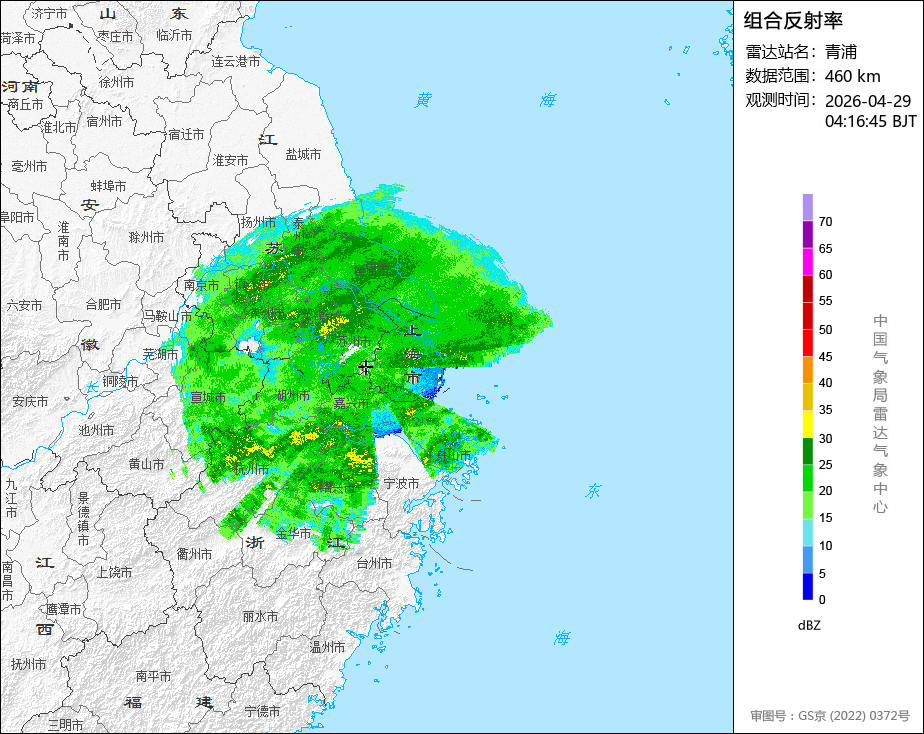
Task: Click the '舟山市' city label
Action: [454, 455]
